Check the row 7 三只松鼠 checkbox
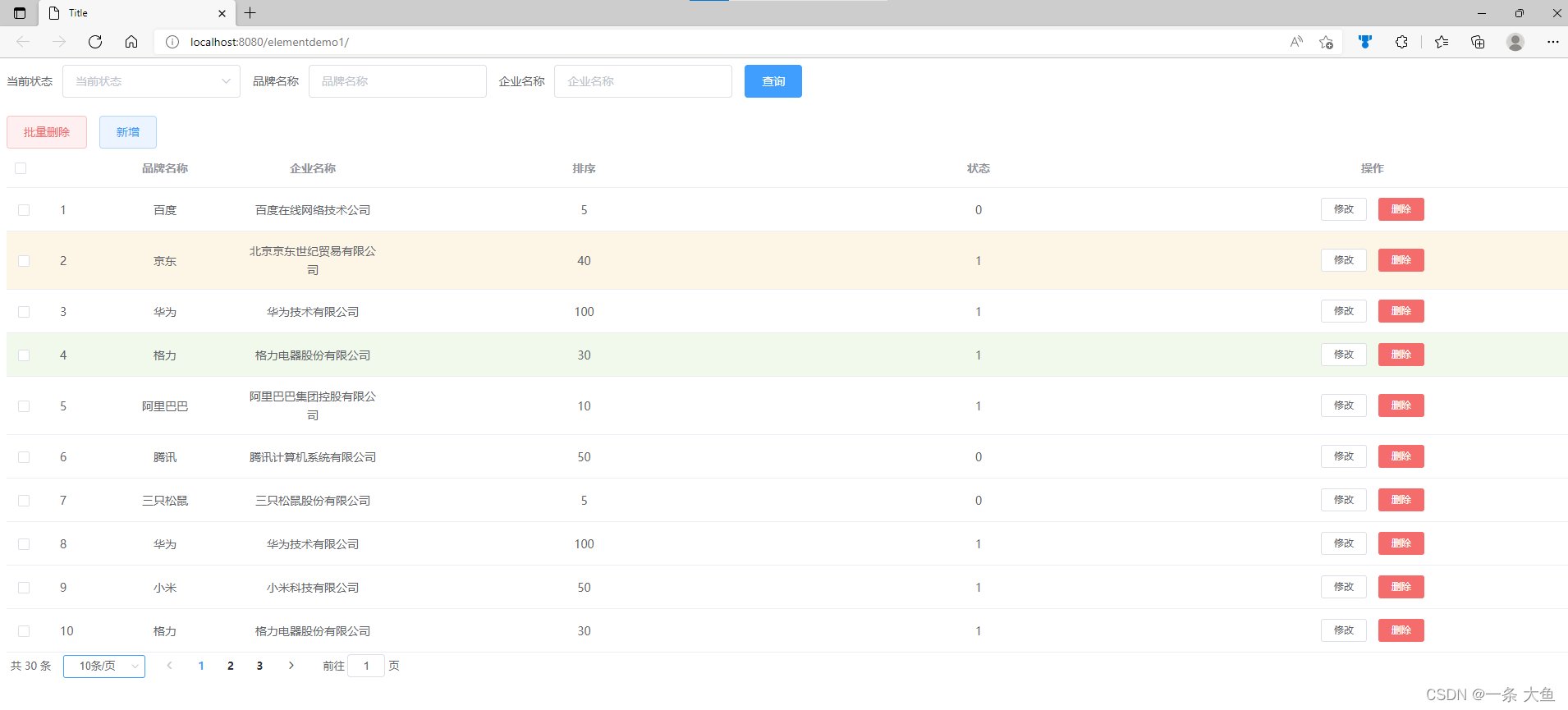Screen dimensions: 1568x710 pyautogui.click(x=24, y=501)
